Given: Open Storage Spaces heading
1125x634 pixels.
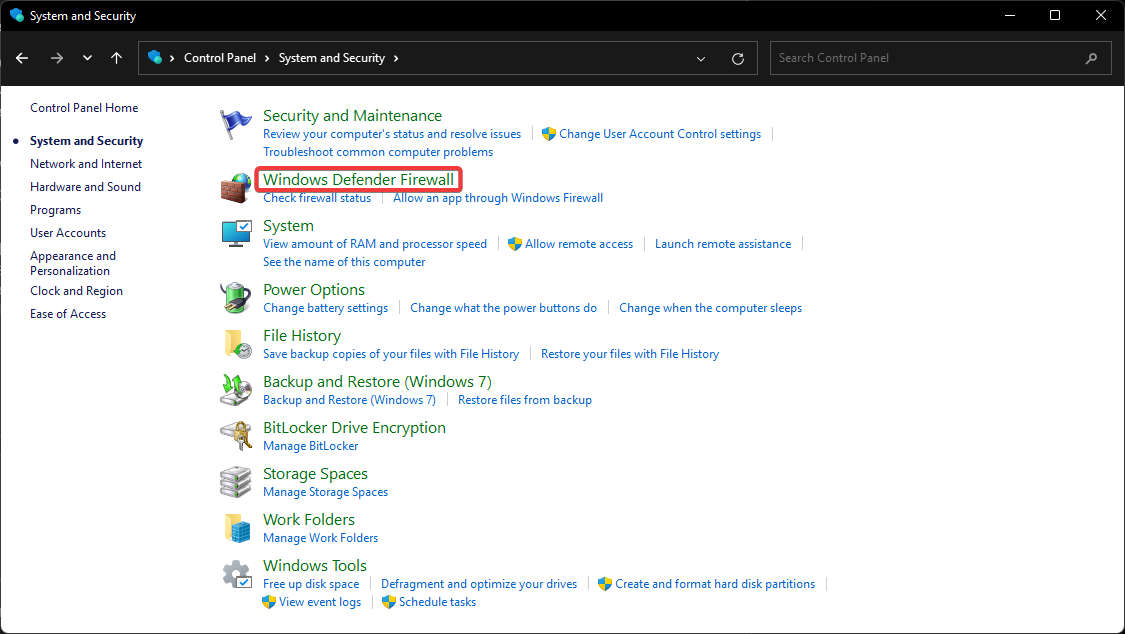Looking at the screenshot, I should click(315, 473).
